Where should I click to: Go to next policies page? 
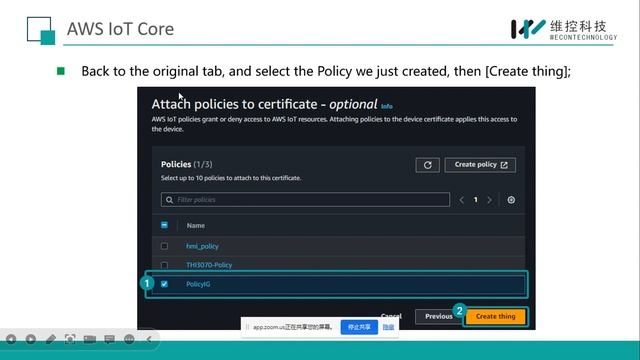coord(489,200)
